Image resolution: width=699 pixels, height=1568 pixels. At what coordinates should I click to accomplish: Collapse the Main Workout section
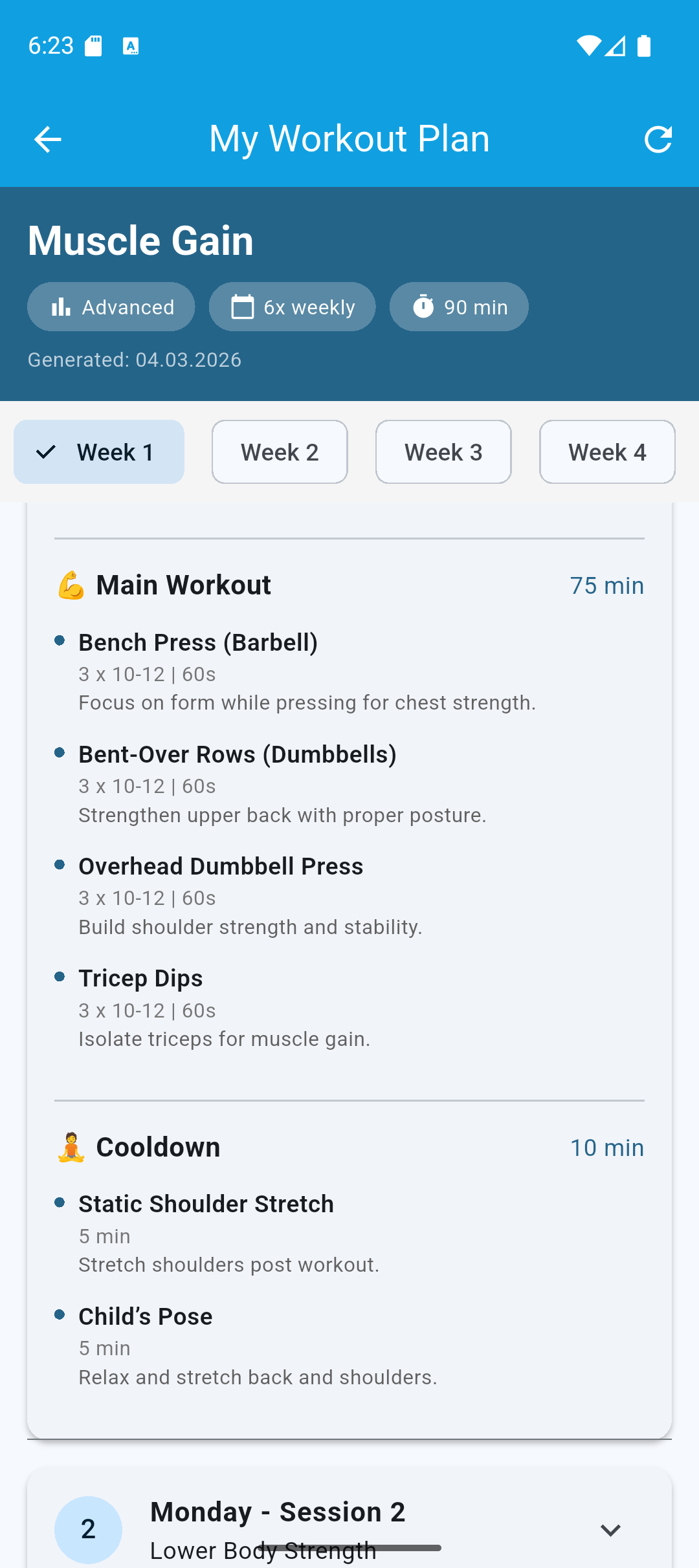(183, 584)
